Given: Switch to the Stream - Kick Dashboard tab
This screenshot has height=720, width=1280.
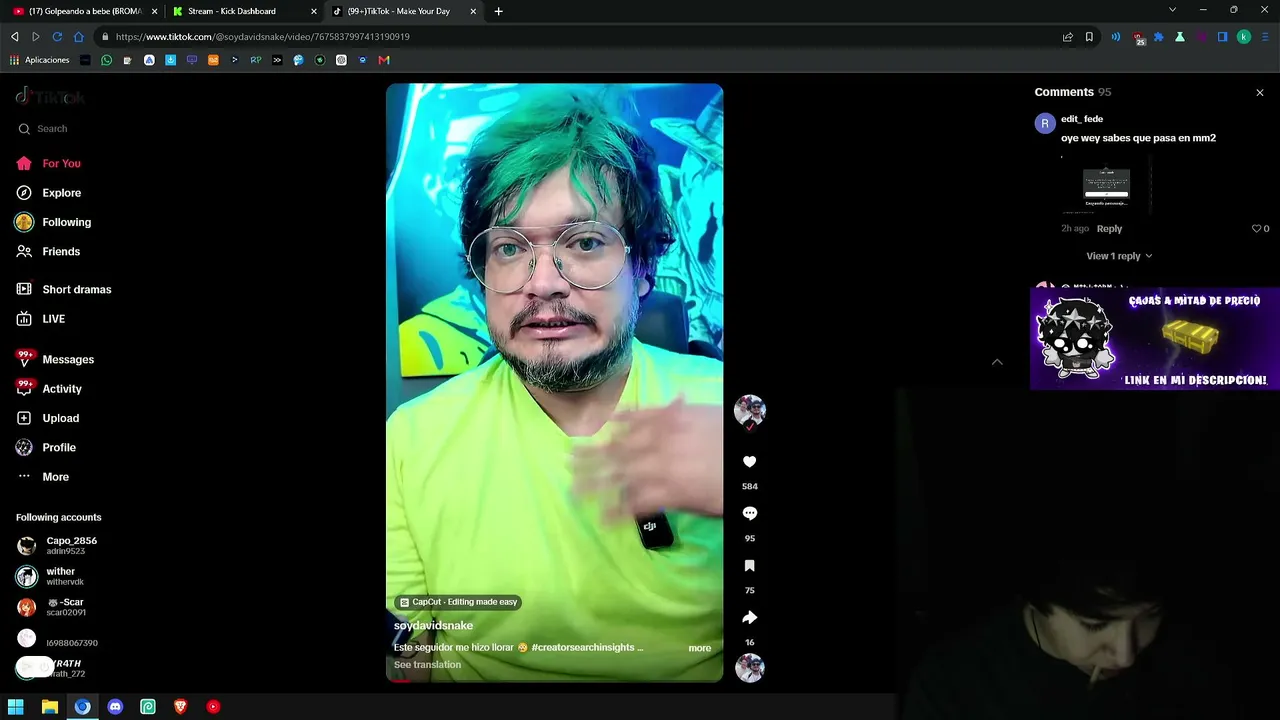Looking at the screenshot, I should tap(244, 11).
